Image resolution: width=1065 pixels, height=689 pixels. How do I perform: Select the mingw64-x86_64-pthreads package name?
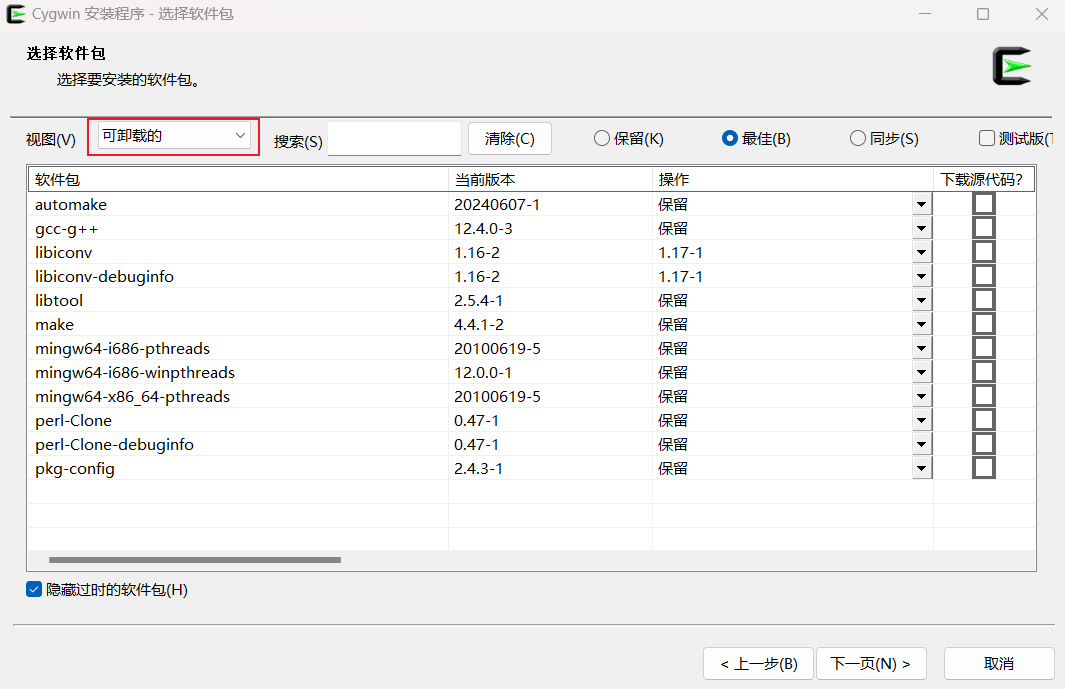tap(132, 397)
